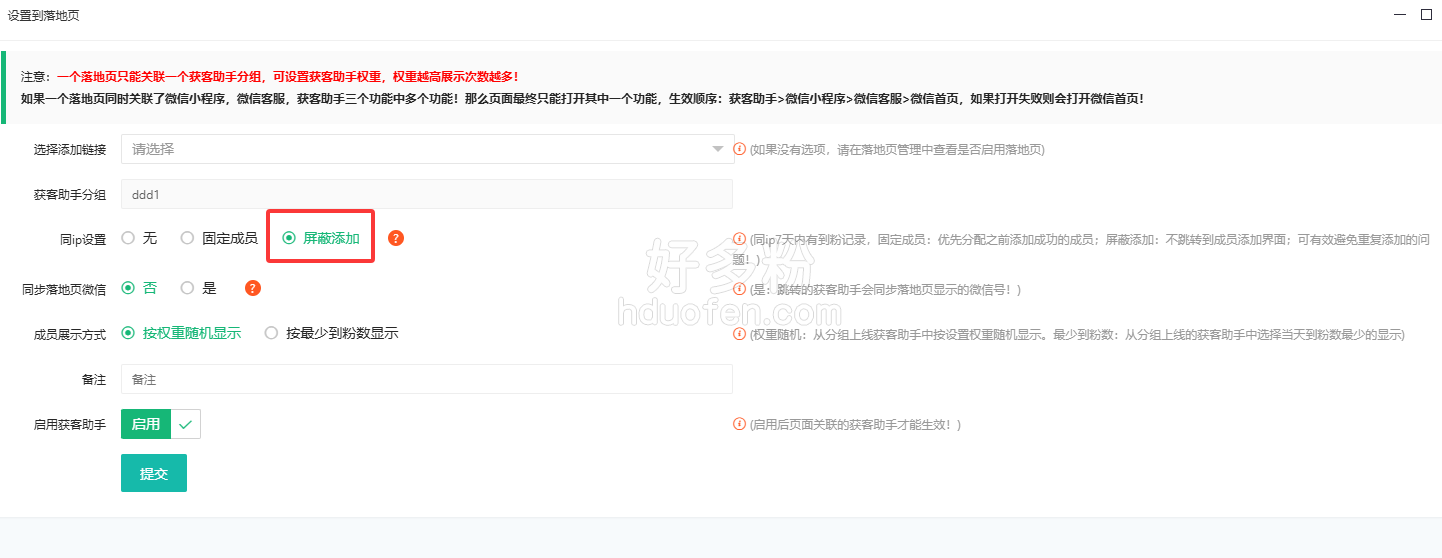Viewport: 1442px width, 558px height.
Task: Select the 无 radio option for 同ip设置
Action: pos(128,238)
